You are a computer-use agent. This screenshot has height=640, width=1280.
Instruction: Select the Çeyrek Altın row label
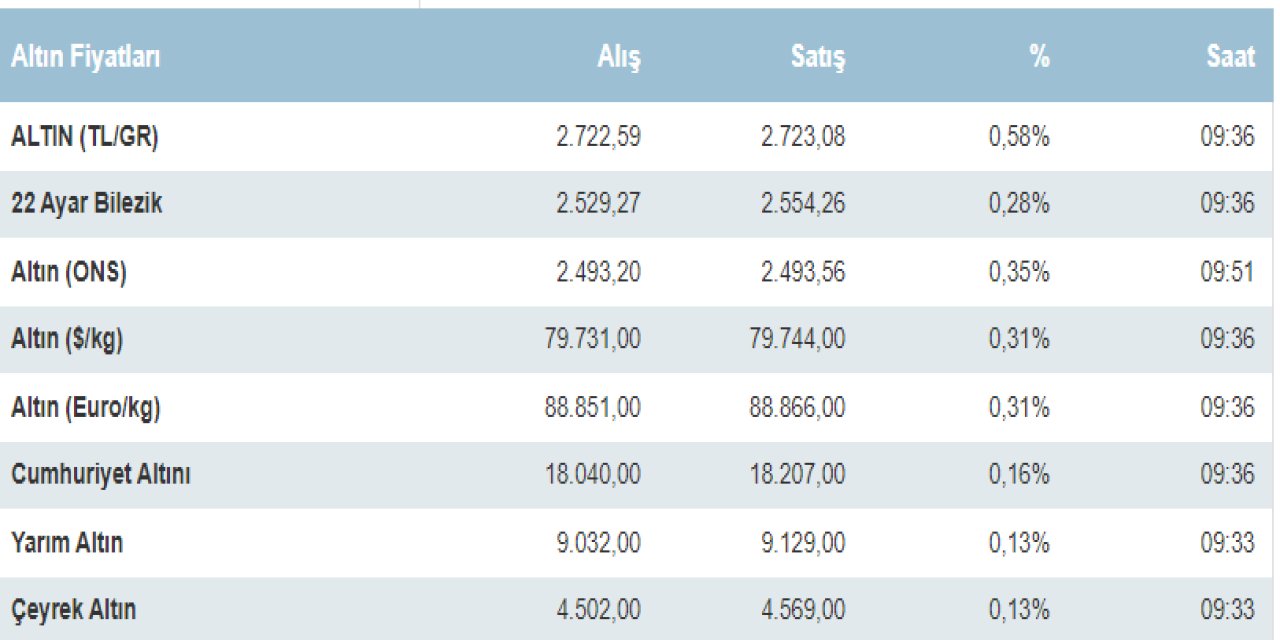tap(74, 610)
